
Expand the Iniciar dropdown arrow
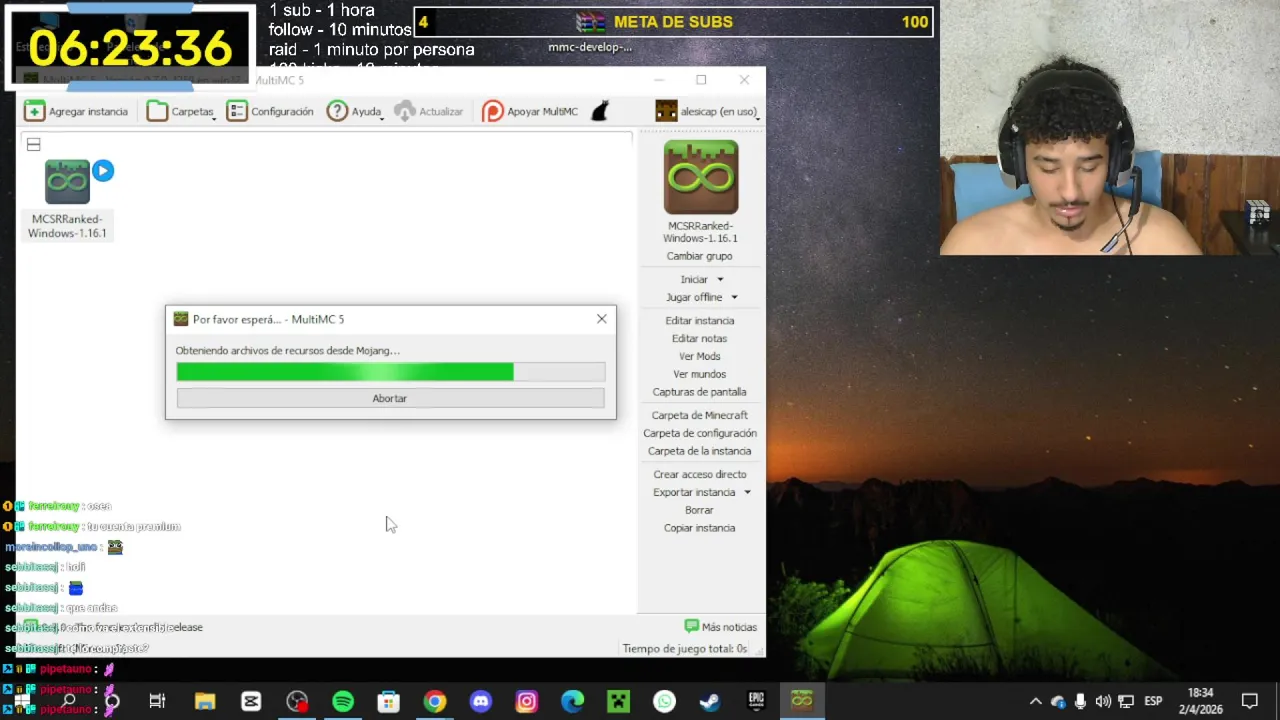(x=720, y=280)
